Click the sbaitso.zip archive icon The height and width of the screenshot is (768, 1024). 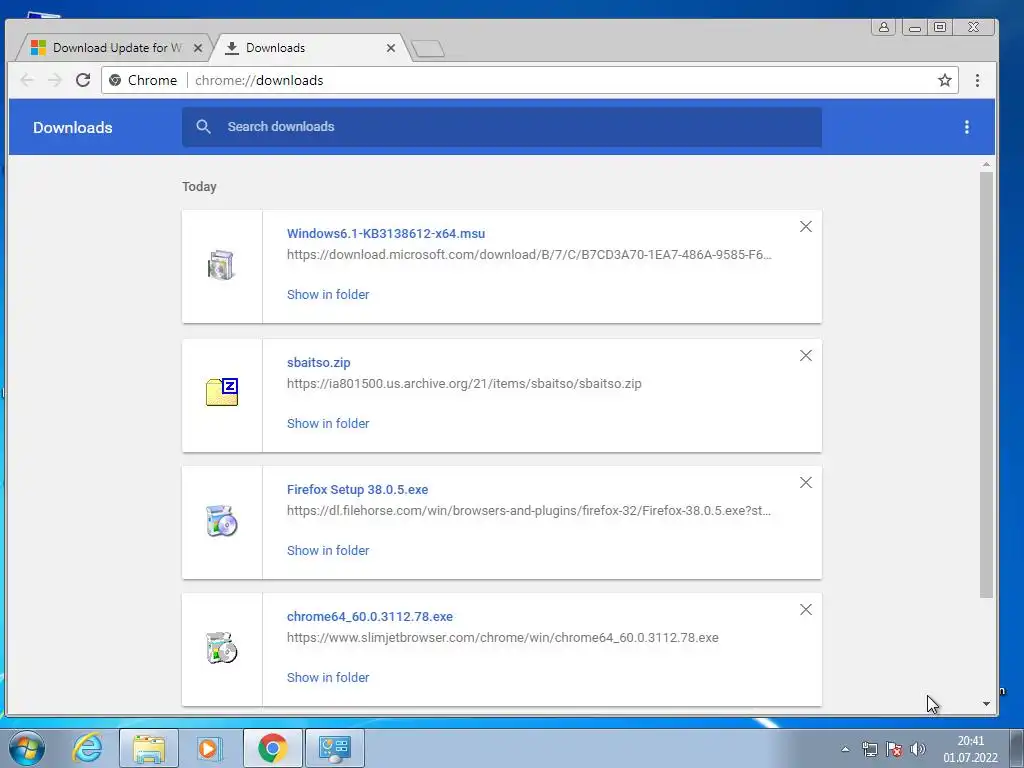point(222,392)
